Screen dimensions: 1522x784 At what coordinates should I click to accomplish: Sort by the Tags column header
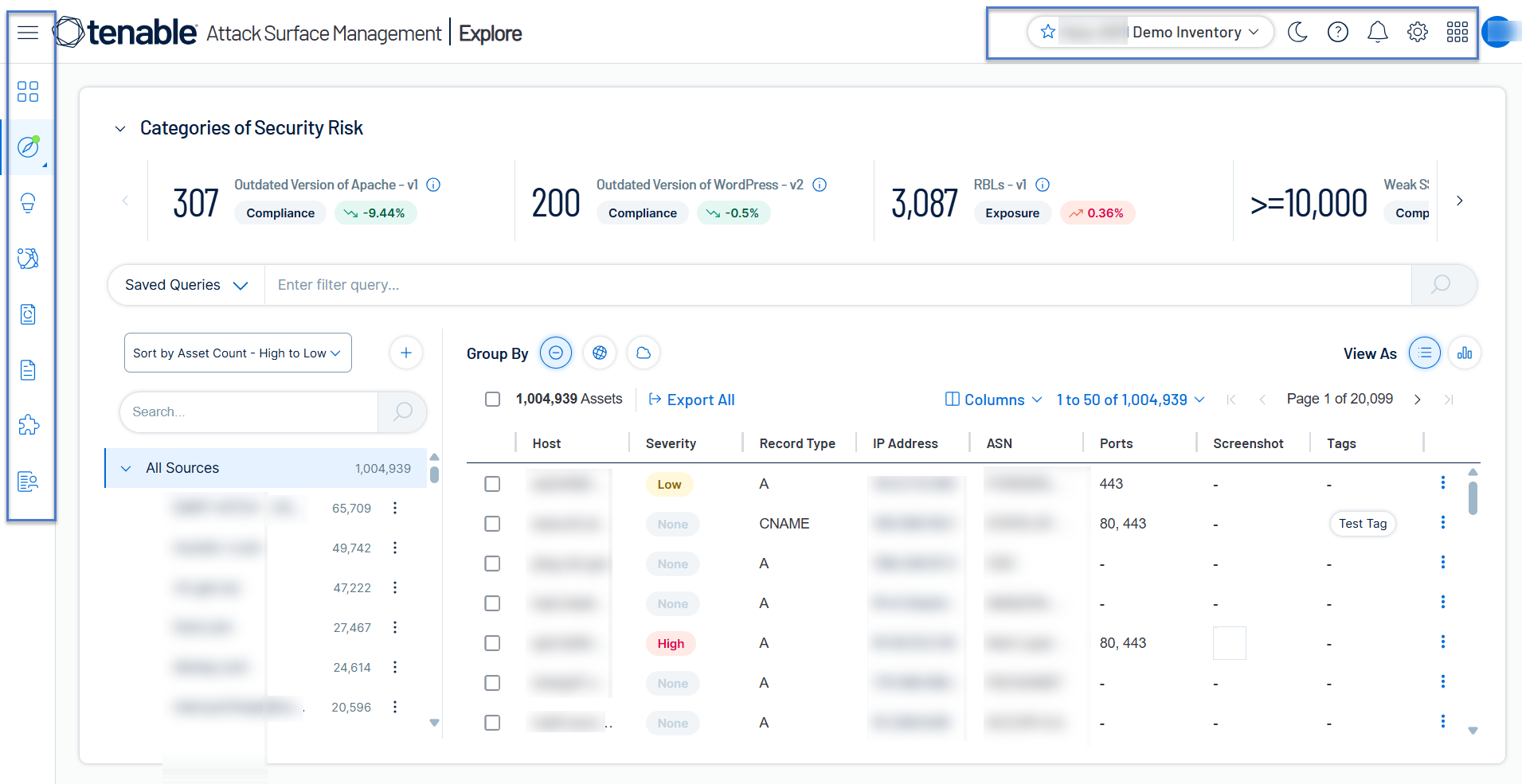point(1341,443)
